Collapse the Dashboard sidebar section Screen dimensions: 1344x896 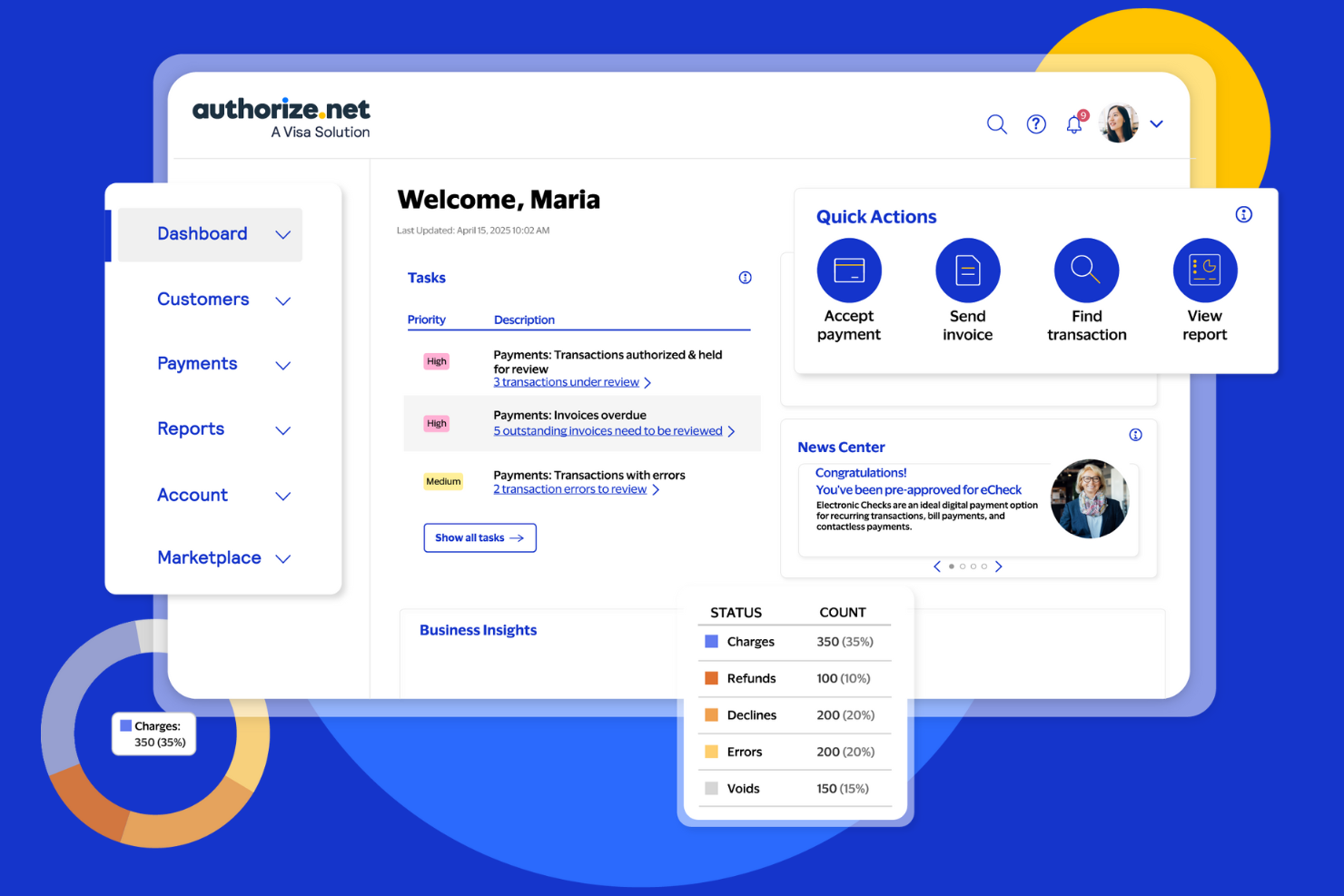pyautogui.click(x=282, y=233)
